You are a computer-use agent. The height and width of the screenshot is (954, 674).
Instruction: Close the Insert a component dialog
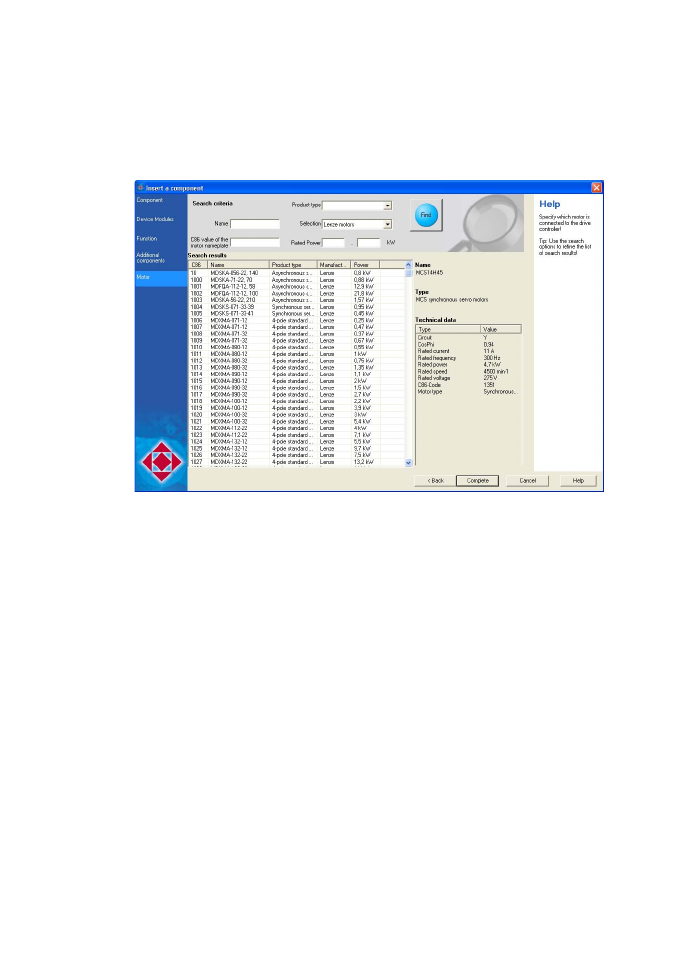[x=596, y=187]
